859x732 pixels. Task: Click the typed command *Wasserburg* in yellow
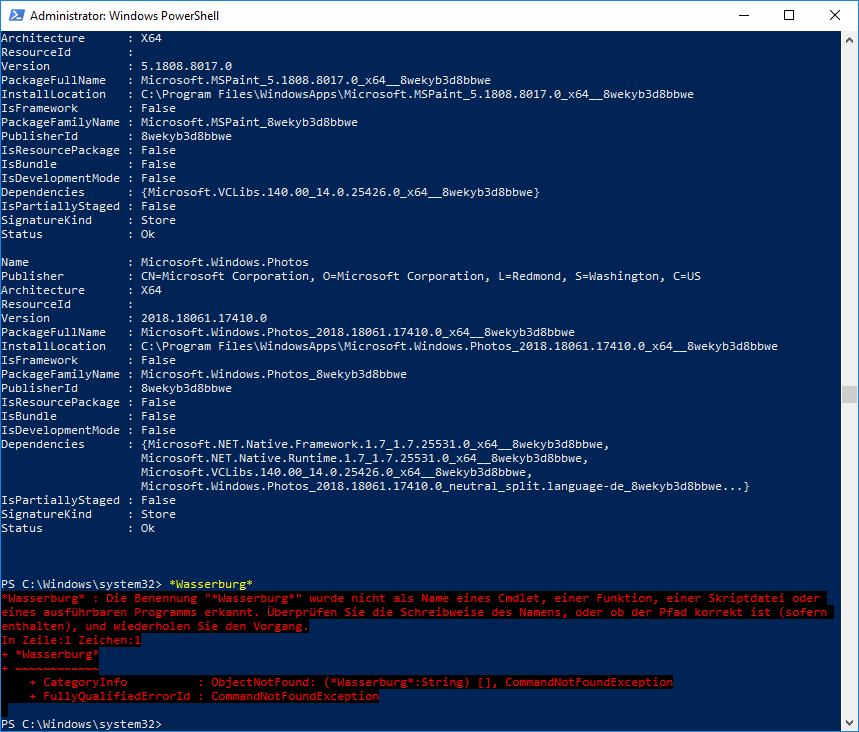(x=211, y=584)
